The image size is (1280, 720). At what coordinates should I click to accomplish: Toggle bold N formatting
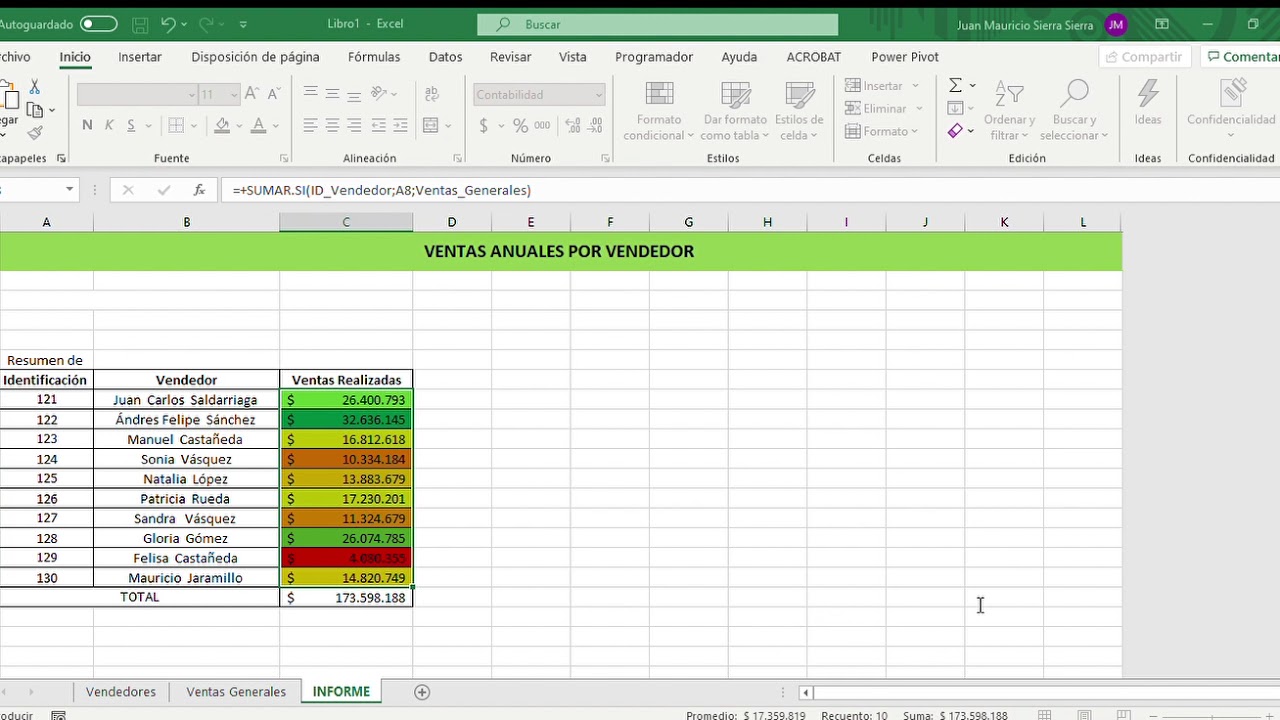(x=87, y=125)
